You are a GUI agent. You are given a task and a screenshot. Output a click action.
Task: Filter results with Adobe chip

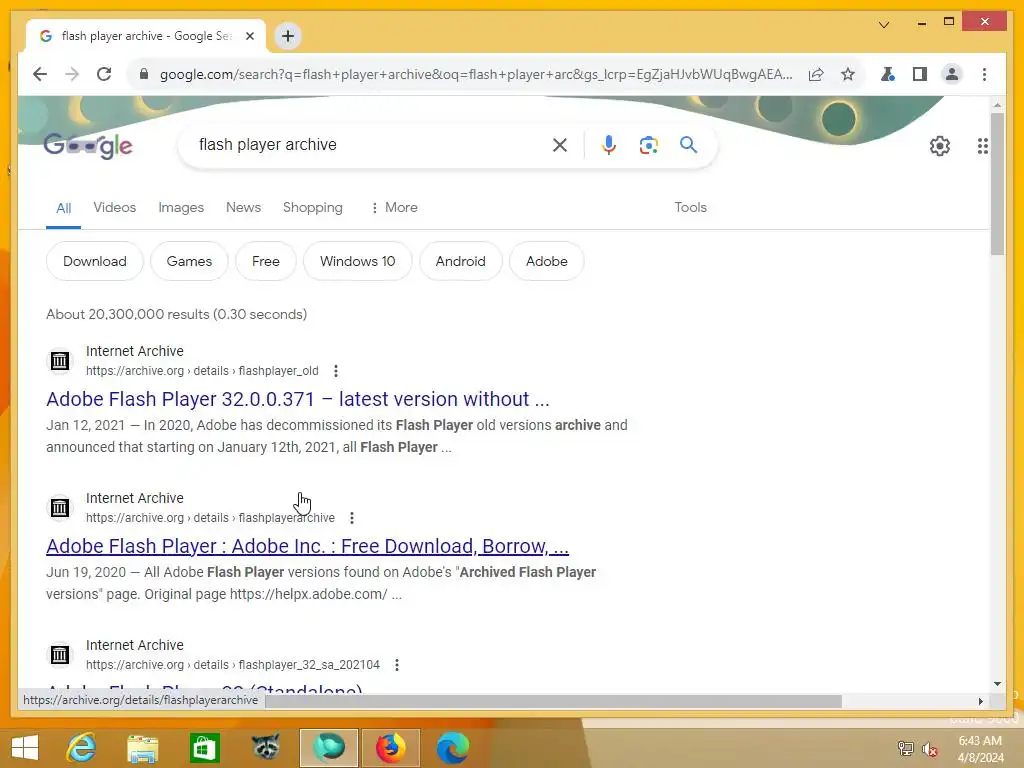coord(547,261)
